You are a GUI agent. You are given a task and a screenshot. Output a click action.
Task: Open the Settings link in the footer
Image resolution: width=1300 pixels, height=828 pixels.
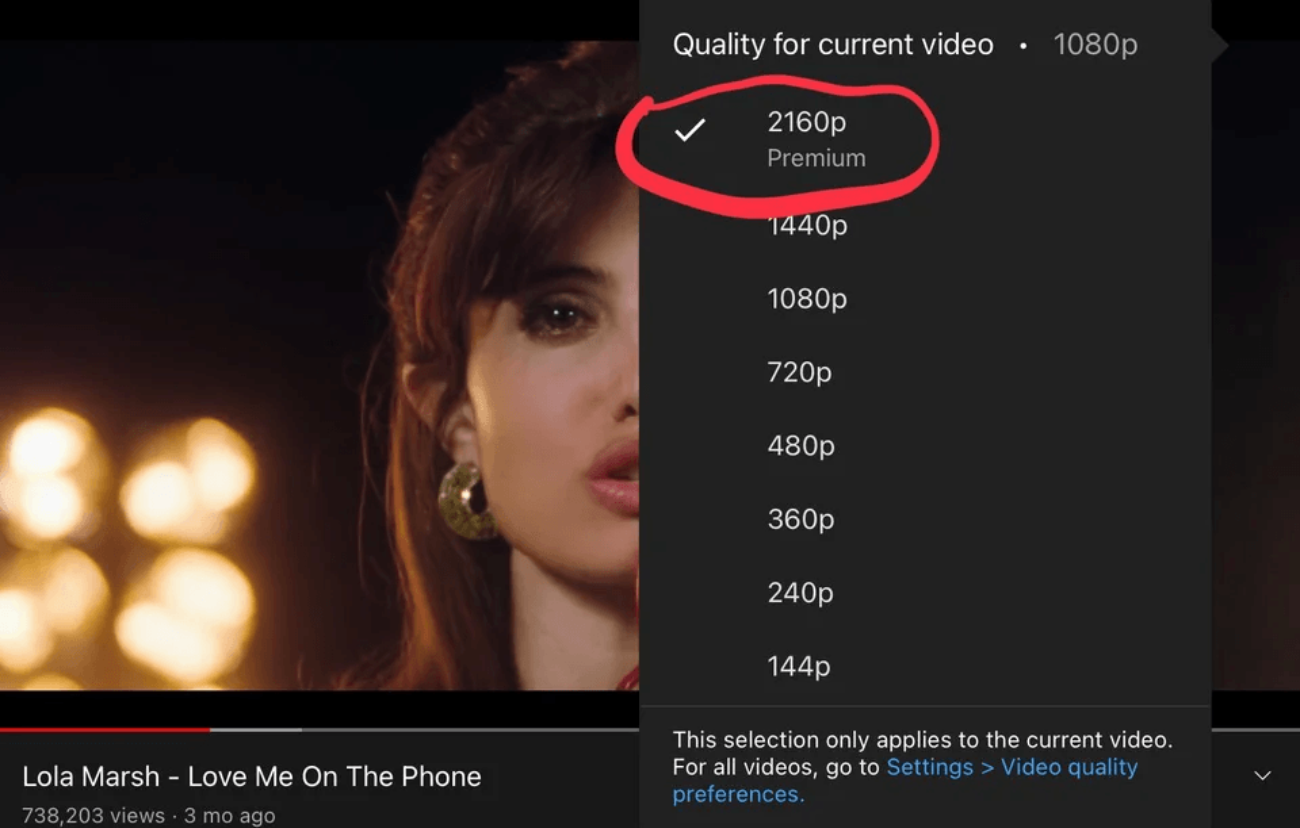pyautogui.click(x=930, y=767)
